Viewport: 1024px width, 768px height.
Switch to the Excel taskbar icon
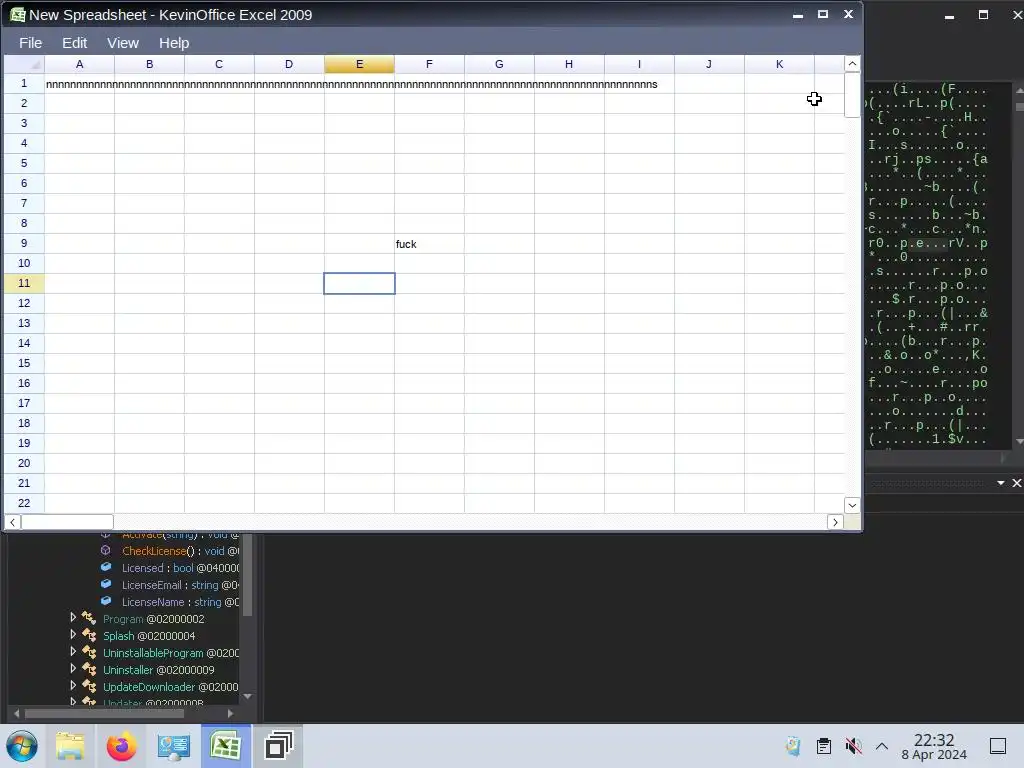226,746
